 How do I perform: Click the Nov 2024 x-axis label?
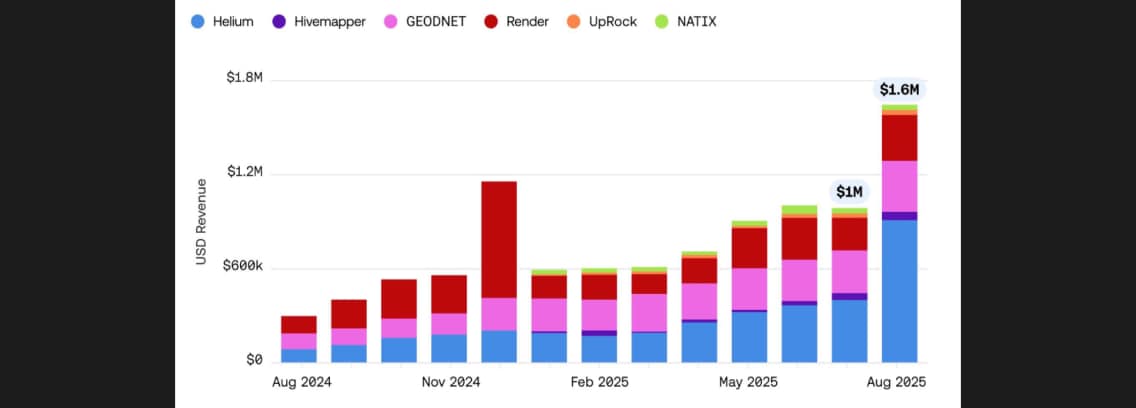451,382
